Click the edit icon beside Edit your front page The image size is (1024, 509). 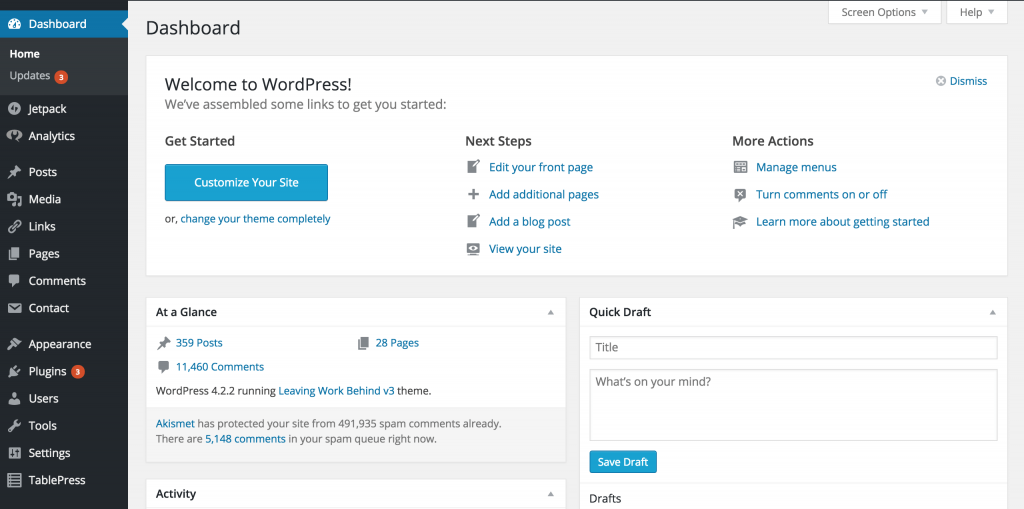coord(473,167)
